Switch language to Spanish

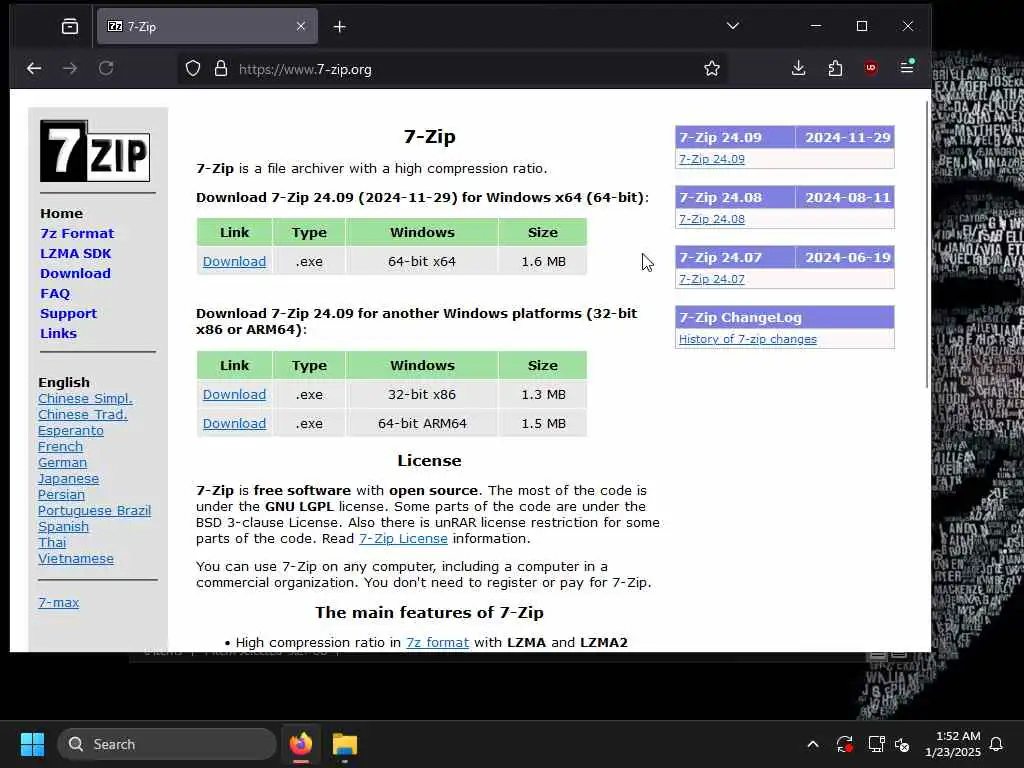coord(63,526)
